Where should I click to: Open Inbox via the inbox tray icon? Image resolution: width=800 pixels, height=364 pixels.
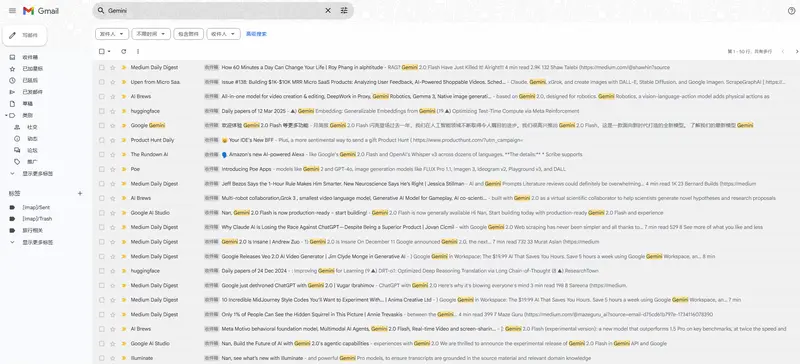coord(12,57)
